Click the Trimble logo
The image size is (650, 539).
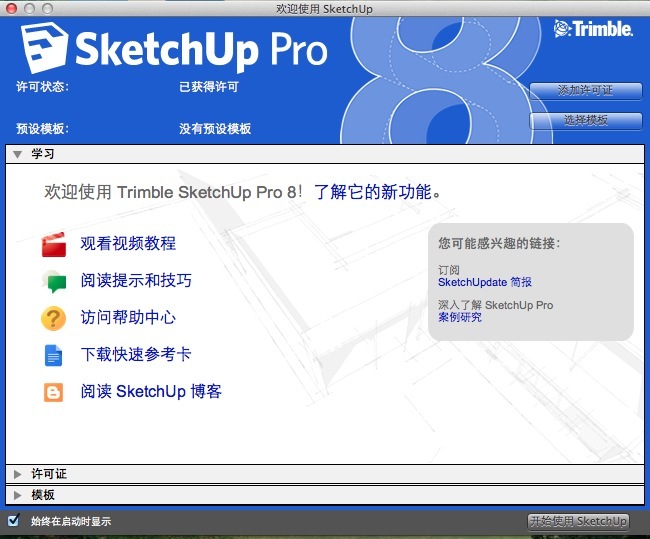pyautogui.click(x=593, y=29)
